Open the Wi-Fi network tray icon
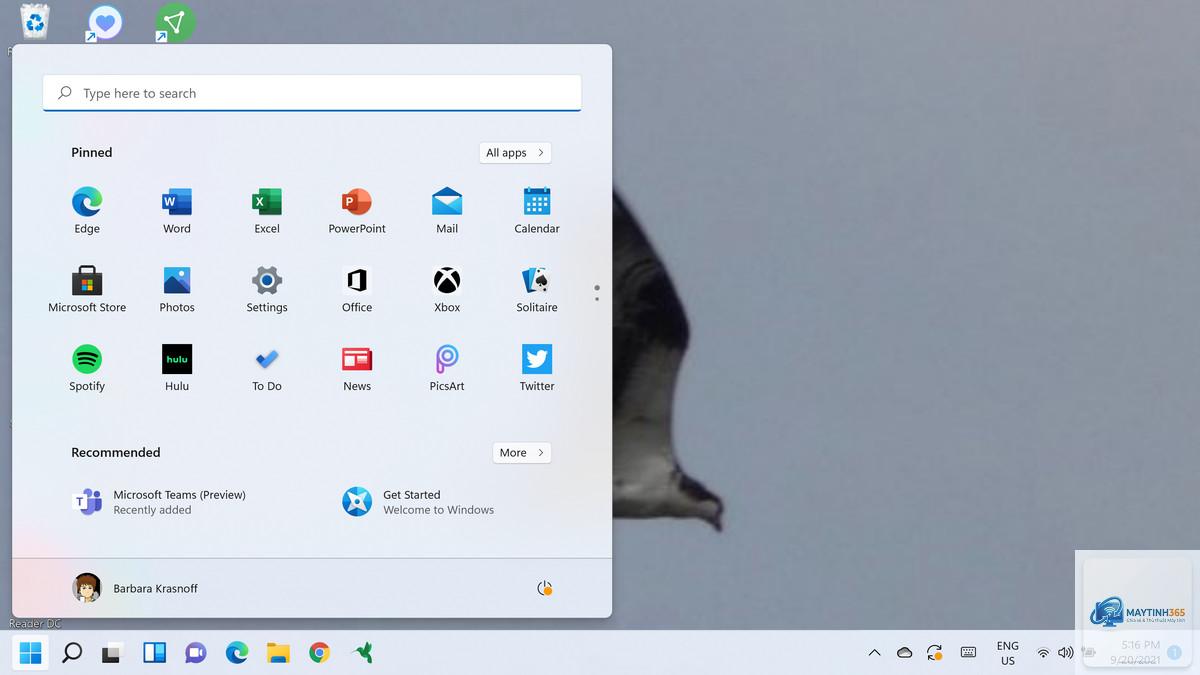This screenshot has width=1200, height=675. click(1043, 653)
